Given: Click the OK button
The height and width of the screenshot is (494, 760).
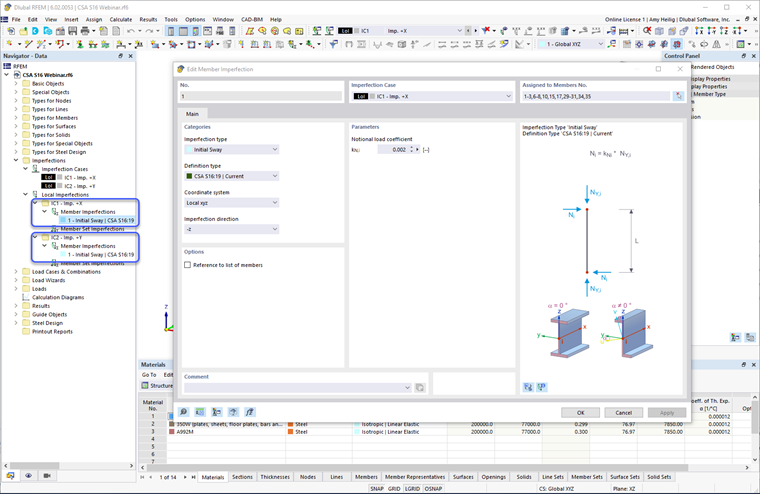Looking at the screenshot, I should [581, 413].
